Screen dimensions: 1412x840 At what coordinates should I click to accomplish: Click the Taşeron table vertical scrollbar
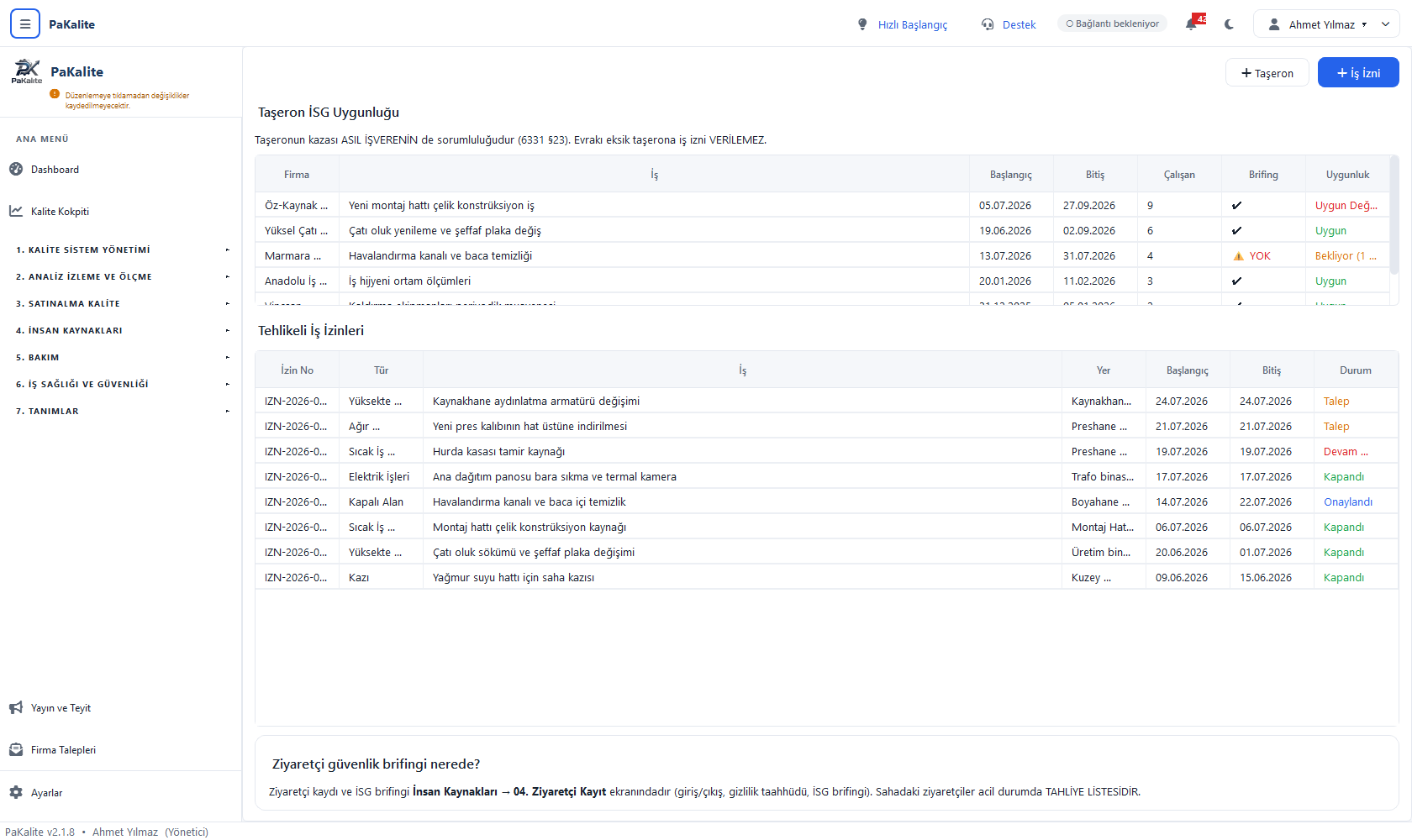(x=1394, y=218)
